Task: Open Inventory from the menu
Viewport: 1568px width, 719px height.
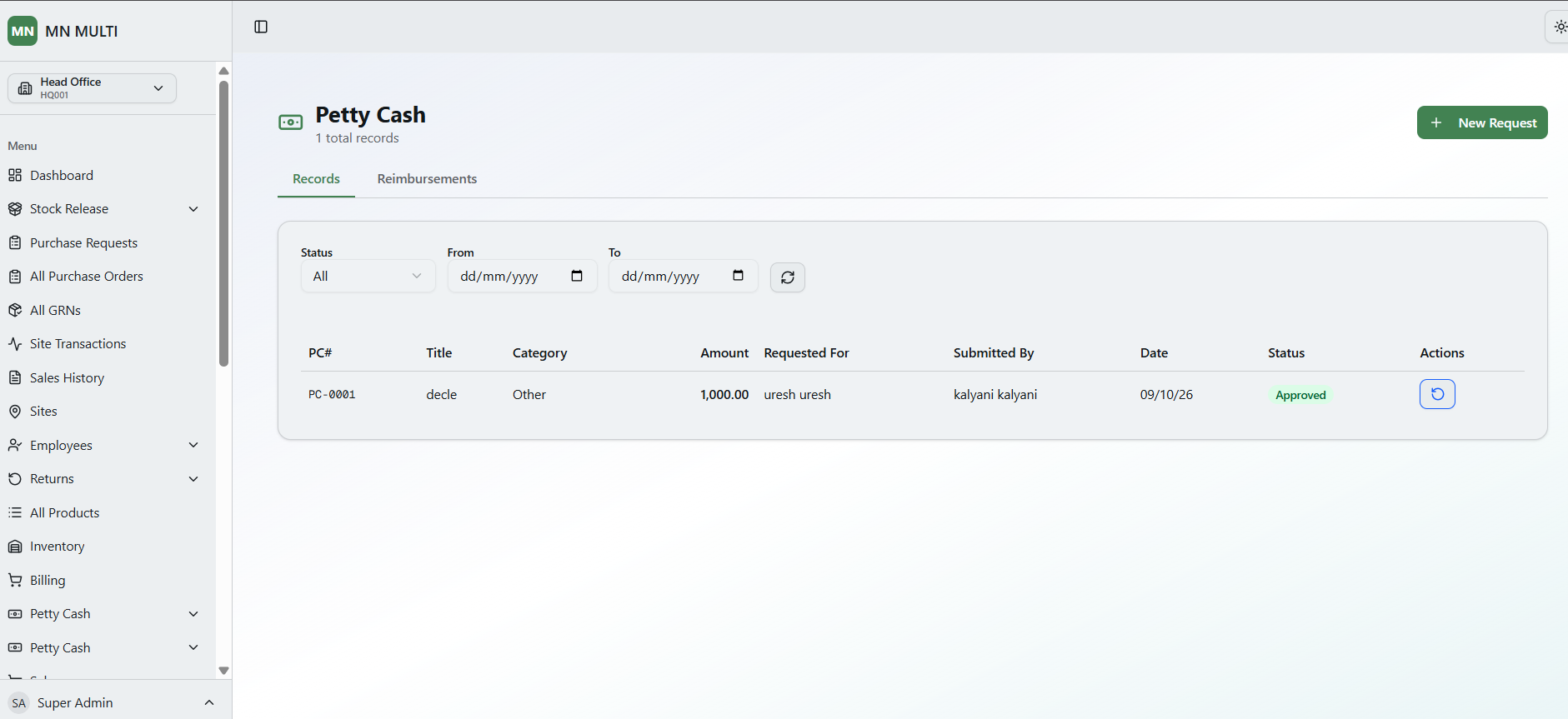Action: (x=57, y=547)
